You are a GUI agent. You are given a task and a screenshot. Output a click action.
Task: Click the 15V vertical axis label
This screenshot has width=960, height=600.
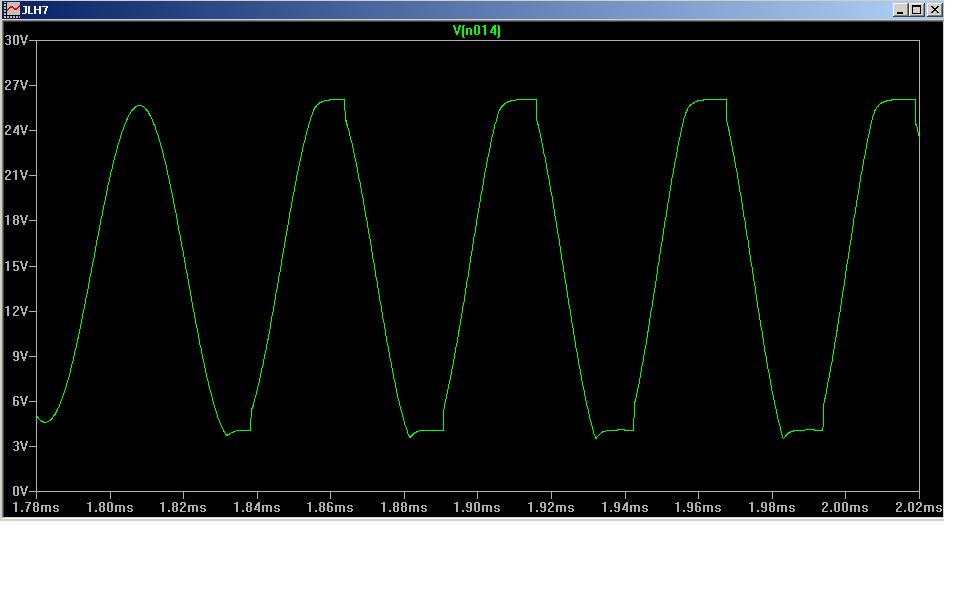(x=16, y=266)
